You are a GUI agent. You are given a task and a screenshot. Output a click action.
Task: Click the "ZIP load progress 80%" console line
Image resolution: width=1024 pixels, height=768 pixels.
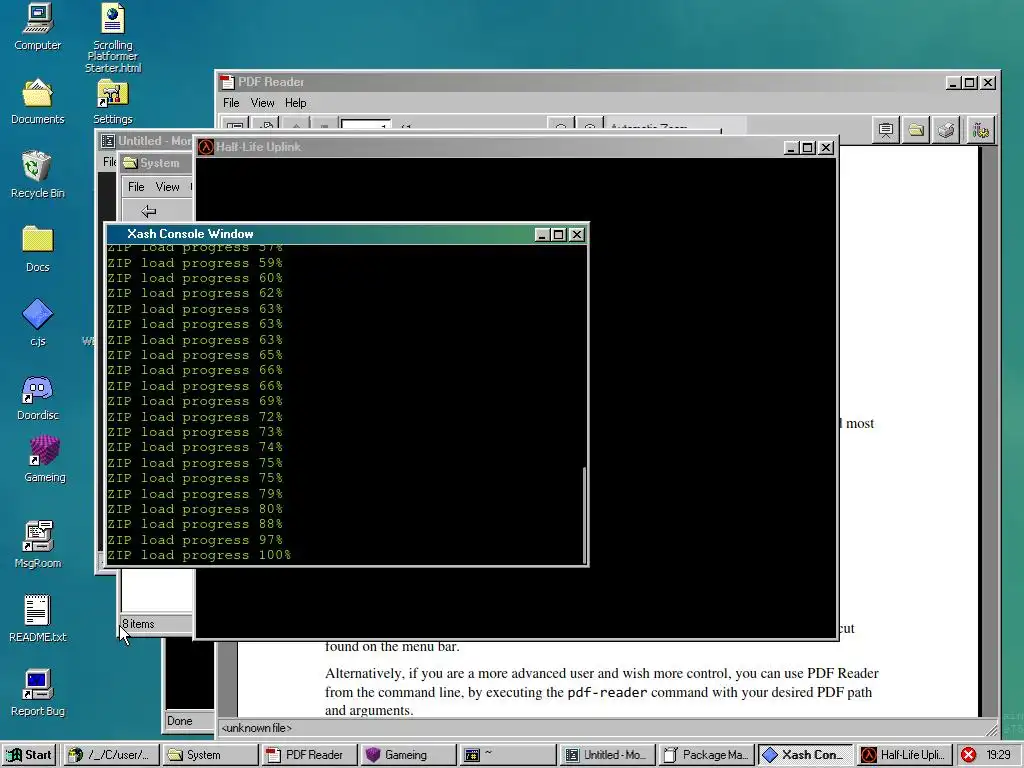pos(195,509)
